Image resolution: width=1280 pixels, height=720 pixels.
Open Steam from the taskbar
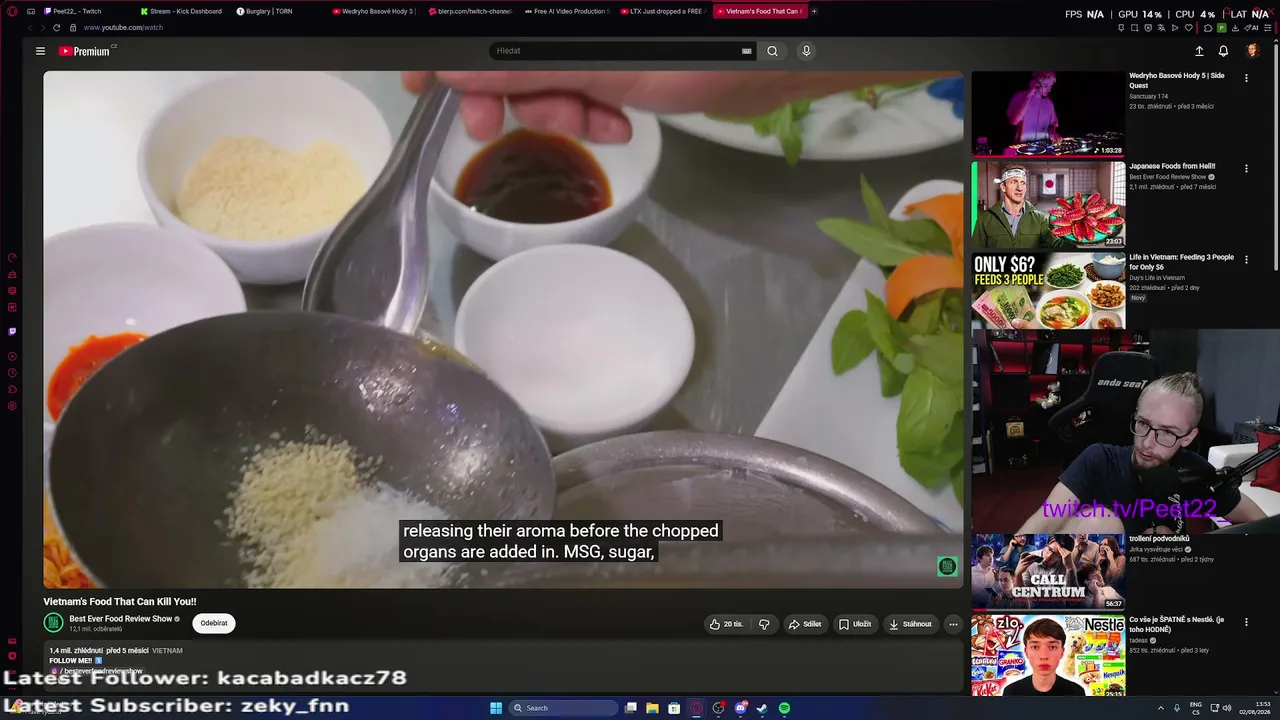point(762,708)
